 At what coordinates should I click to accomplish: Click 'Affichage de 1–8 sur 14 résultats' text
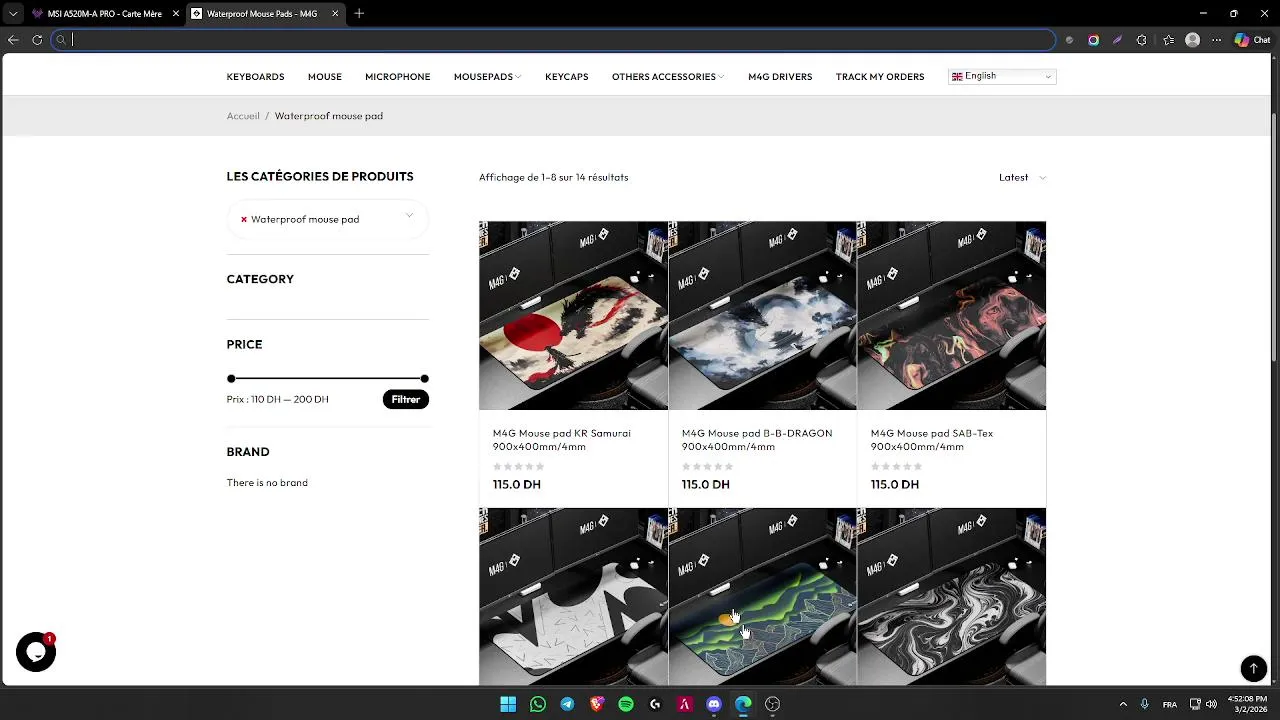[553, 177]
